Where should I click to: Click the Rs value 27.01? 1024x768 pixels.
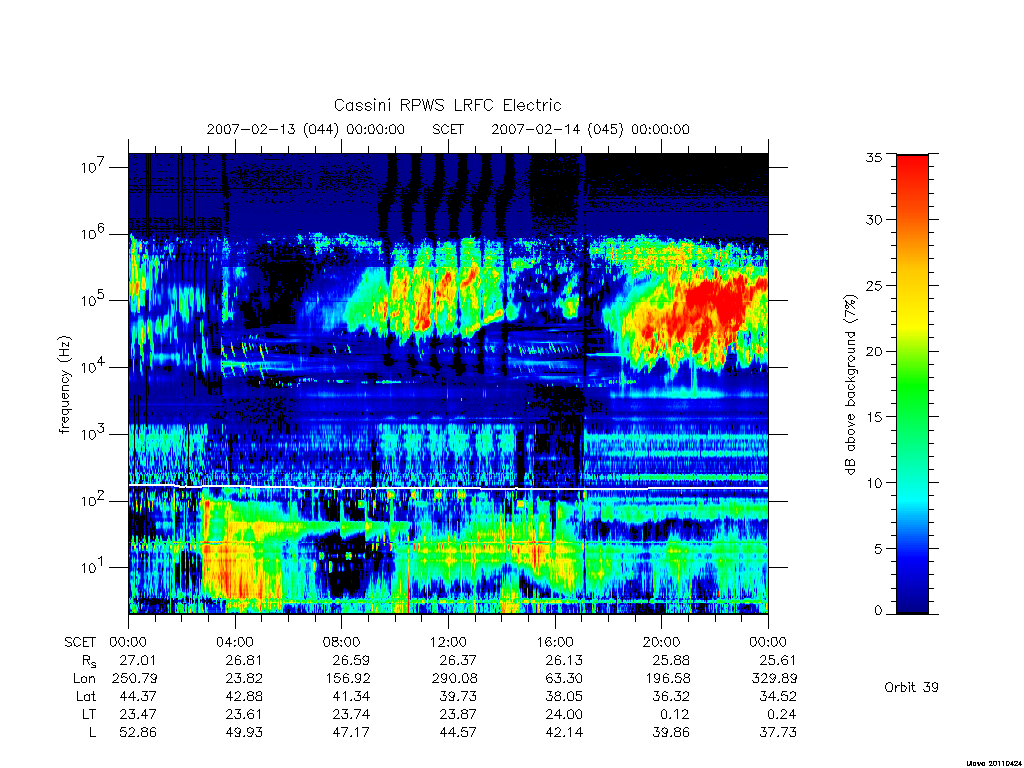coord(138,660)
